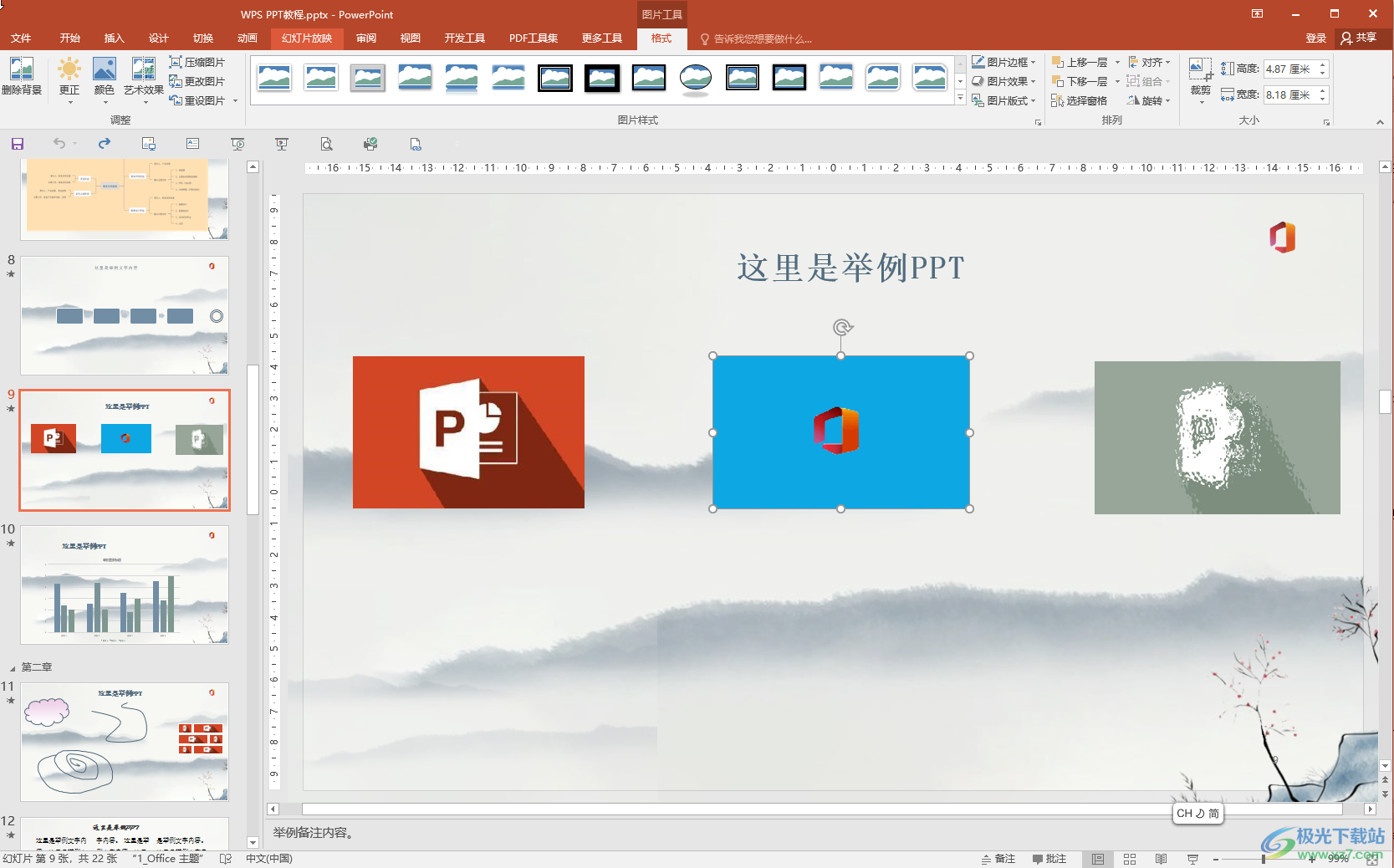Collapse the 第二章 section in slide panel
Screen dimensions: 1394x868
pyautogui.click(x=13, y=668)
